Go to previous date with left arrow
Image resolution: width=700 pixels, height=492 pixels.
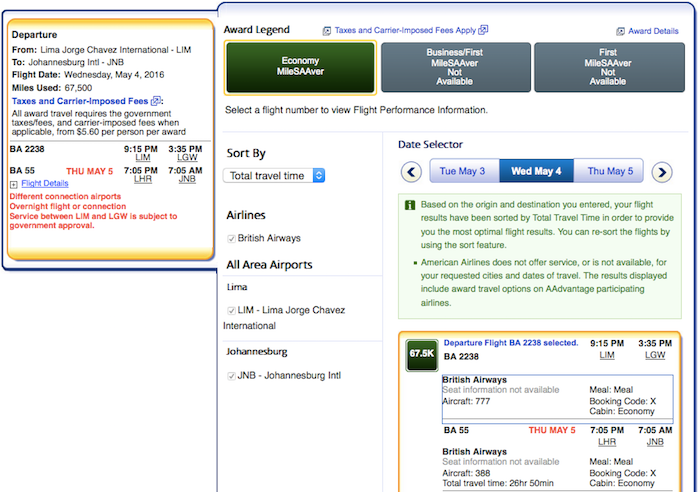point(411,172)
